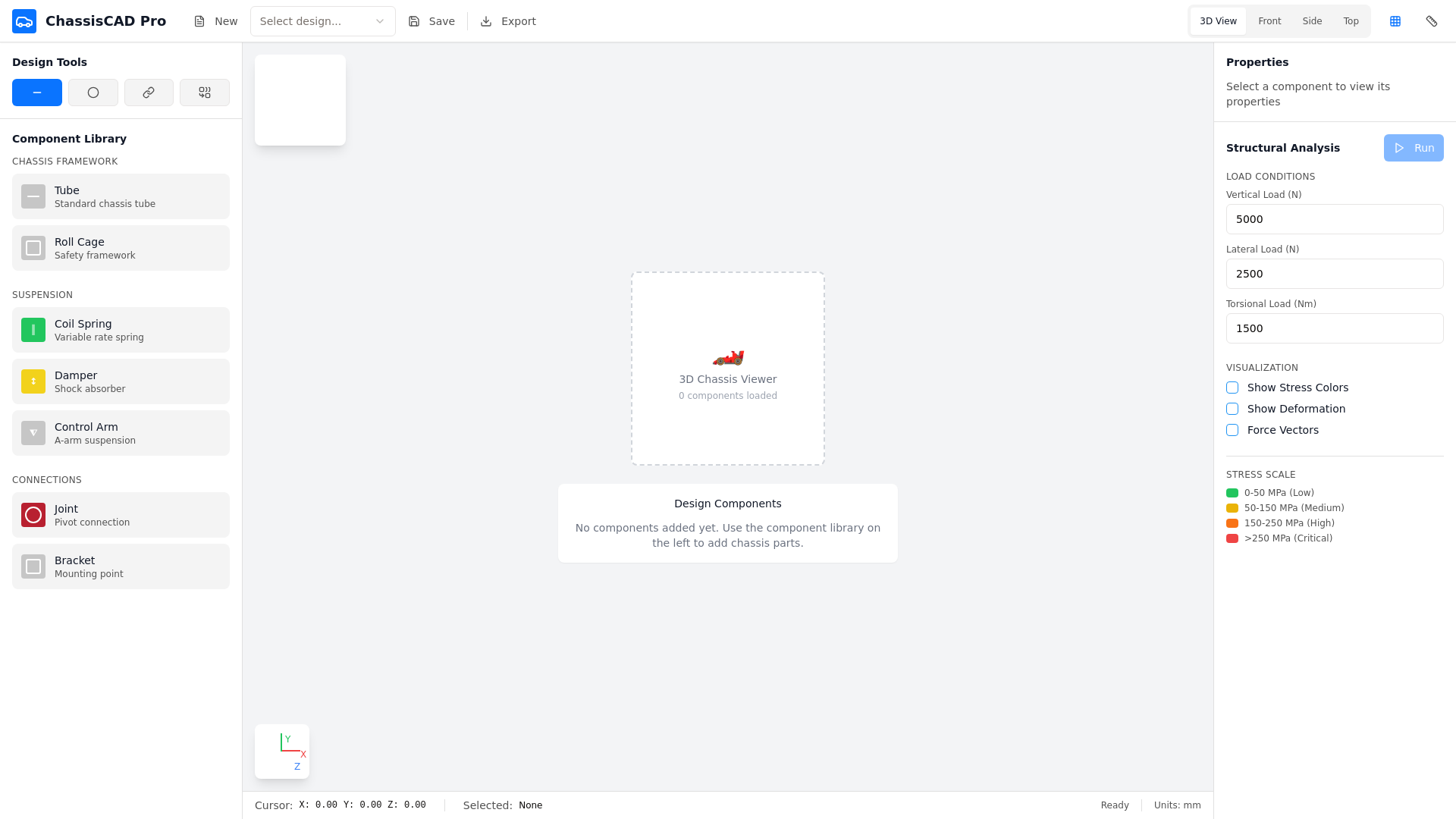Click the Design Components heading
Image resolution: width=1456 pixels, height=819 pixels.
[x=728, y=504]
